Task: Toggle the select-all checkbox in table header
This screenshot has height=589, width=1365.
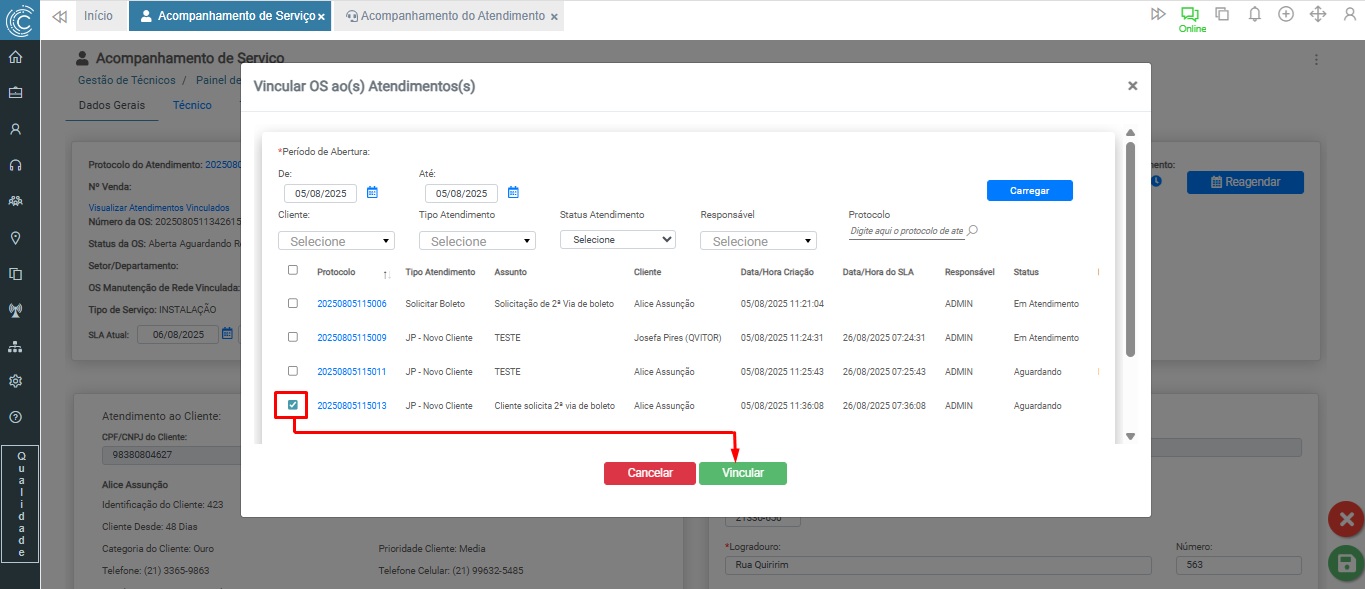Action: pyautogui.click(x=292, y=270)
